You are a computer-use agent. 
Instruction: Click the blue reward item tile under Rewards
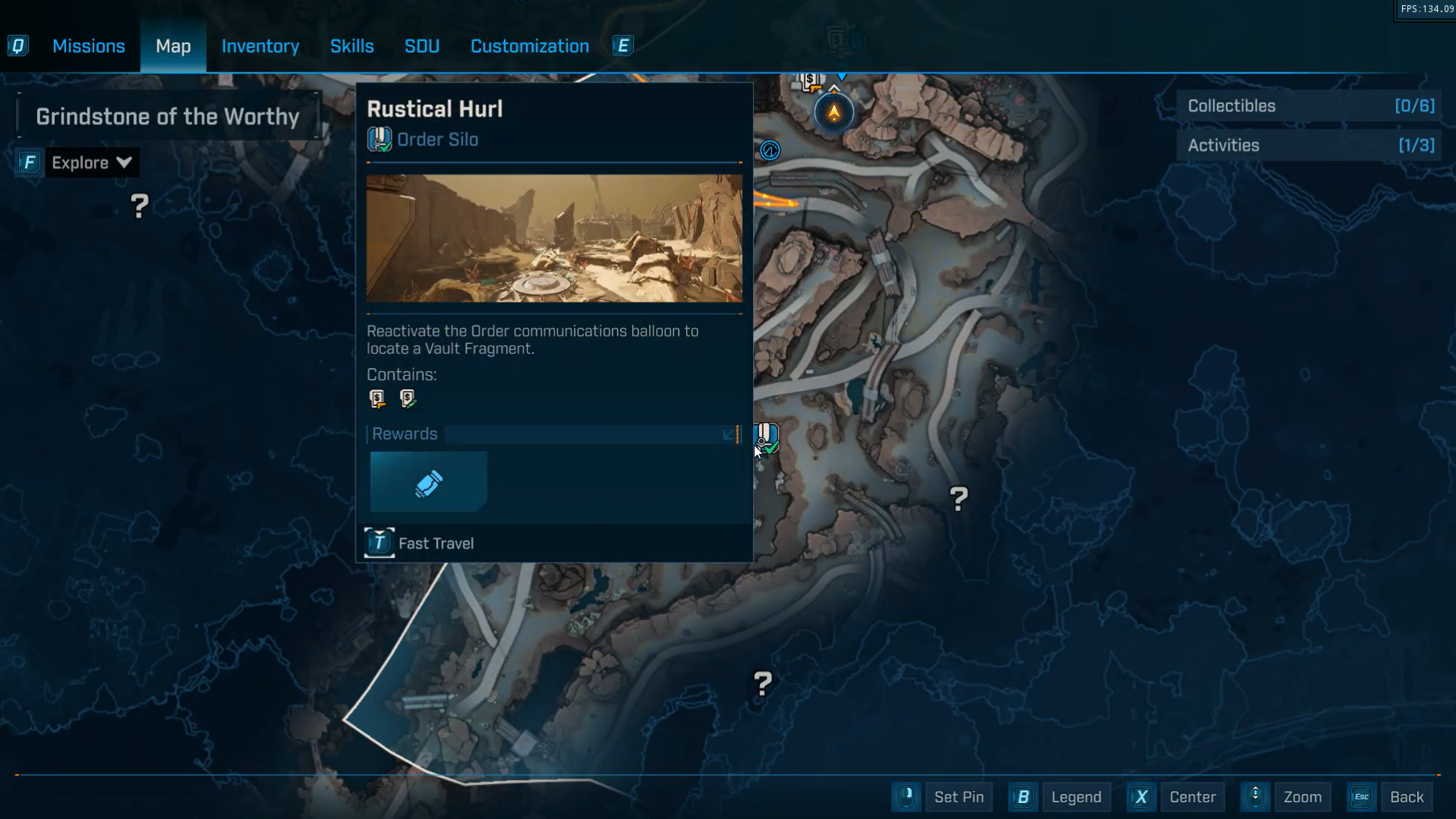point(428,482)
